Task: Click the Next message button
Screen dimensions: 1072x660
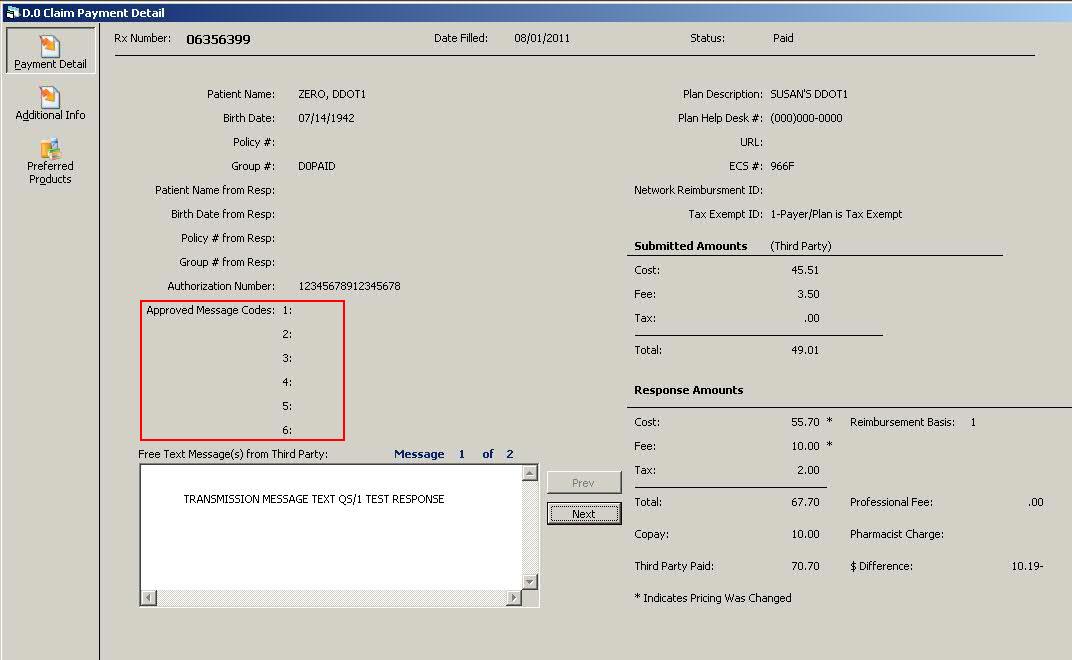Action: (584, 514)
